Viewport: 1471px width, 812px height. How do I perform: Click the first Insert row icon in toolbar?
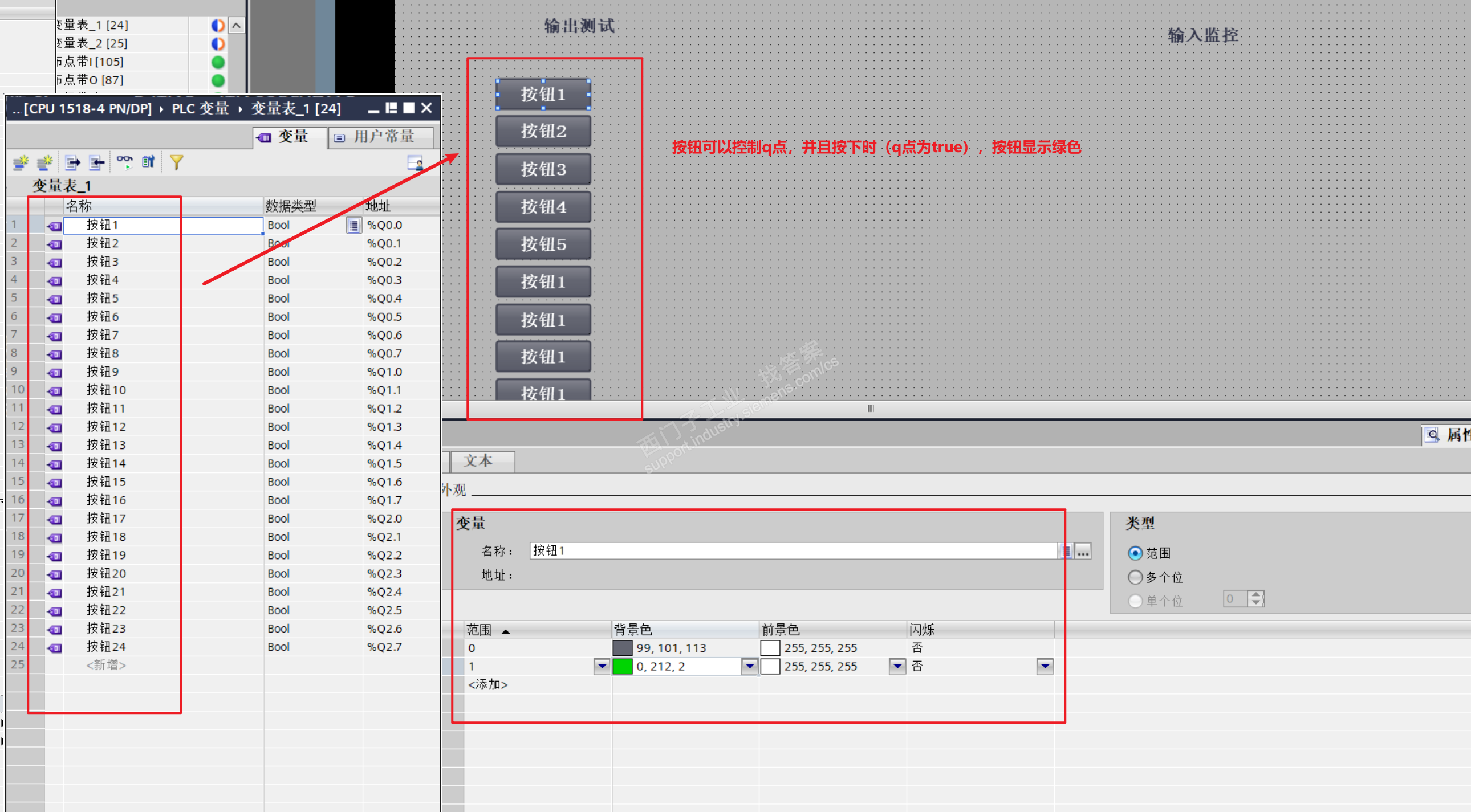pos(21,162)
